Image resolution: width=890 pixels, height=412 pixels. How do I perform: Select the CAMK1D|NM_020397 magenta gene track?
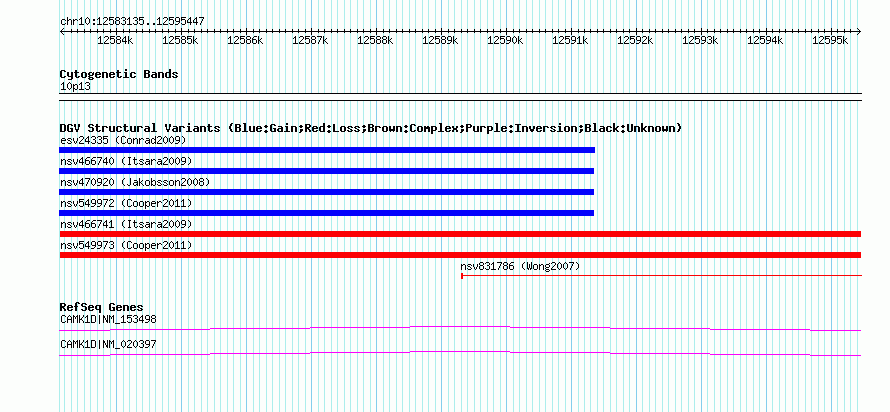coord(460,354)
